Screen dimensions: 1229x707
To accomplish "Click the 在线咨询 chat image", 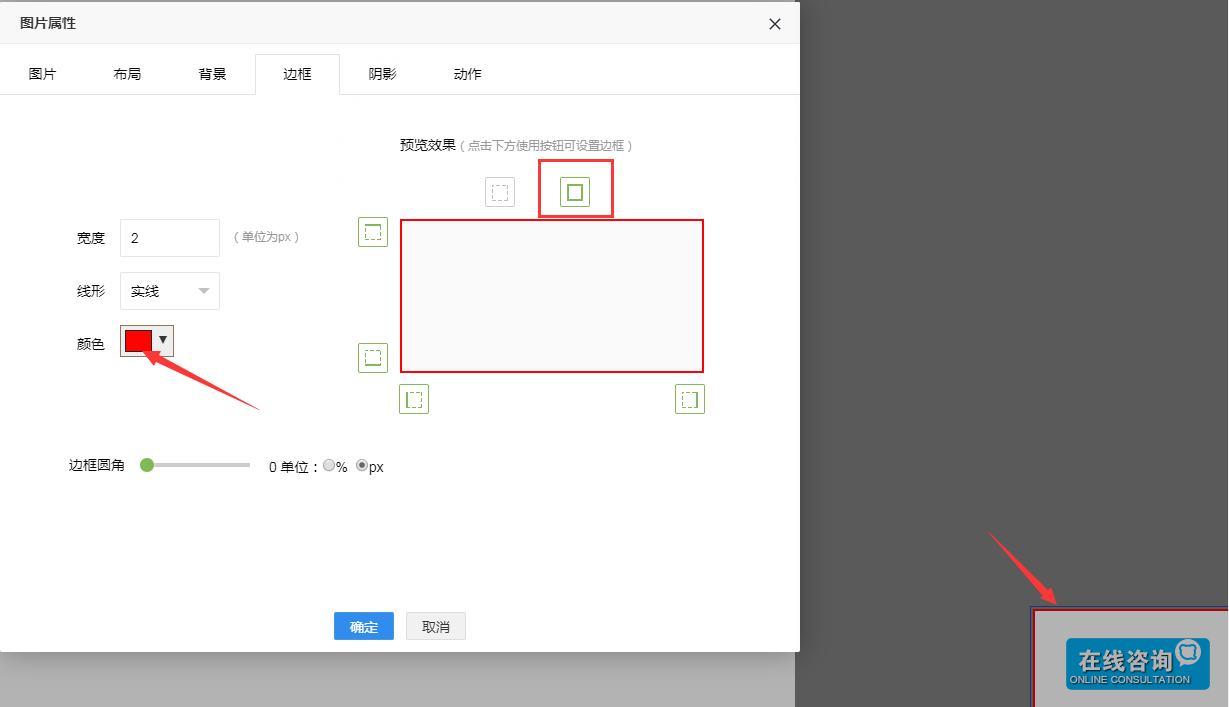I will tap(1137, 664).
